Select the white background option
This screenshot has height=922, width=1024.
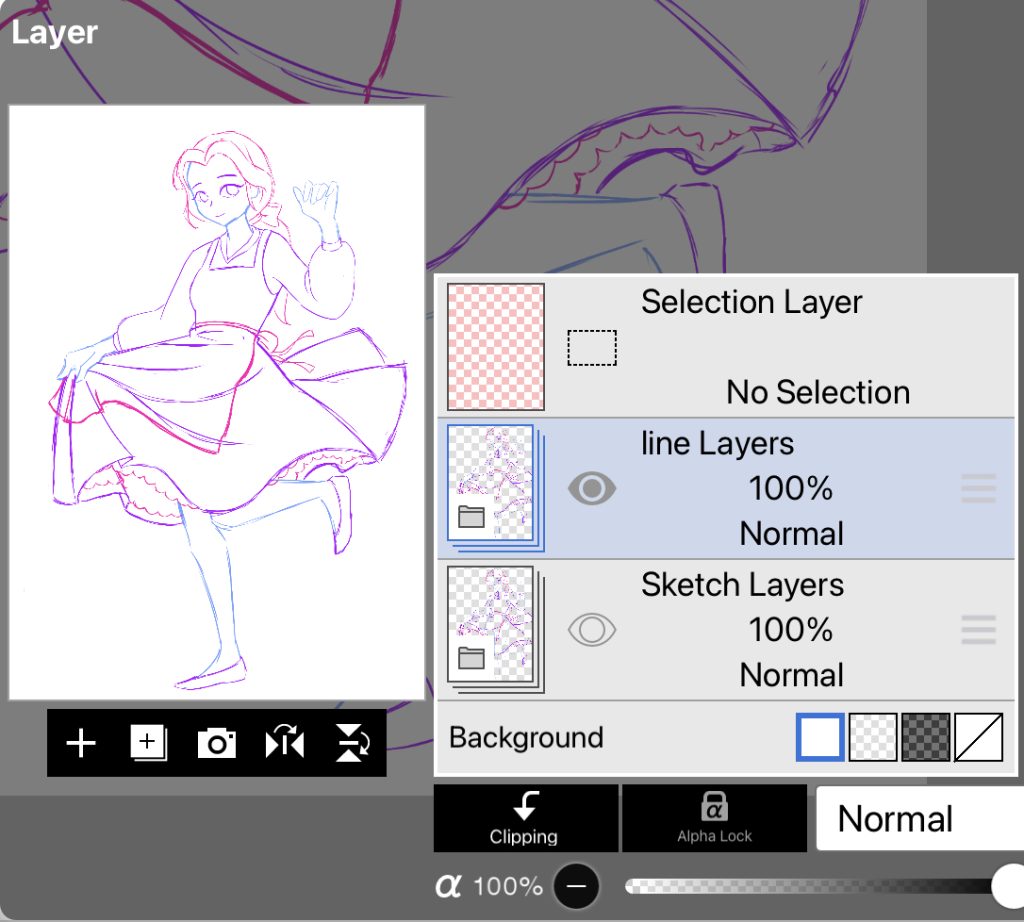point(820,738)
